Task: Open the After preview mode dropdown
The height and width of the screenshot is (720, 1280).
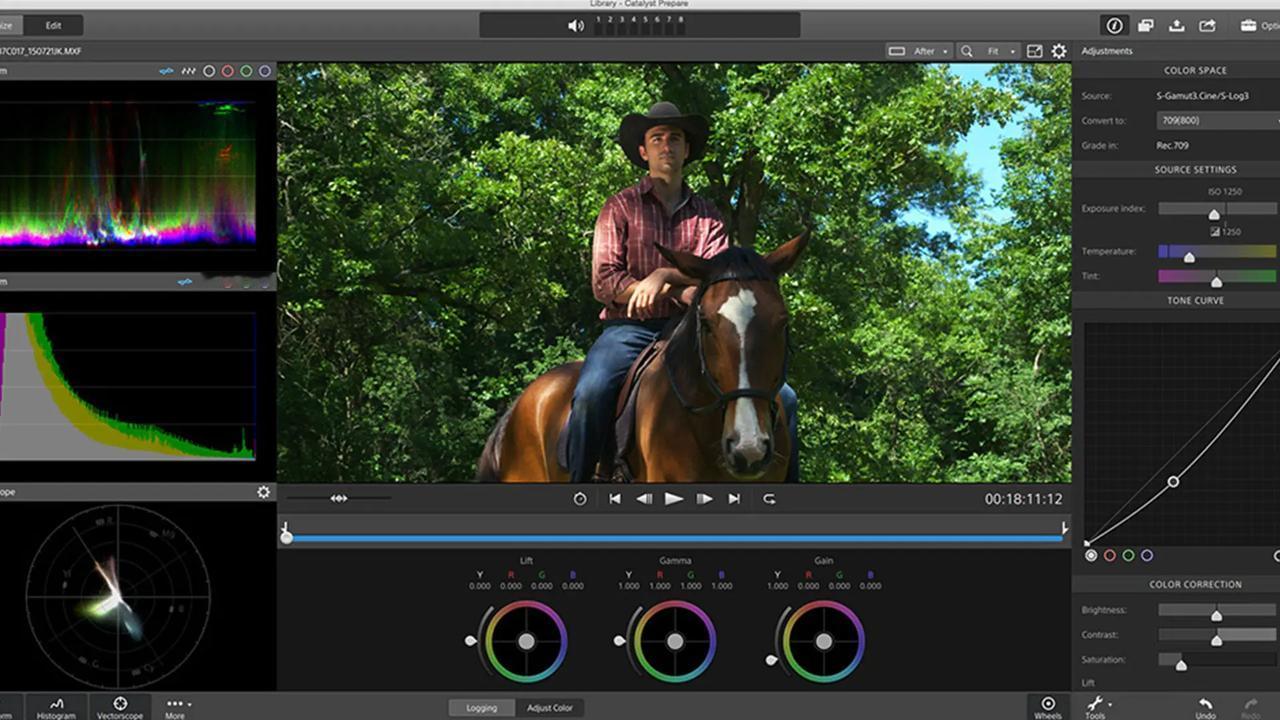Action: coord(919,51)
